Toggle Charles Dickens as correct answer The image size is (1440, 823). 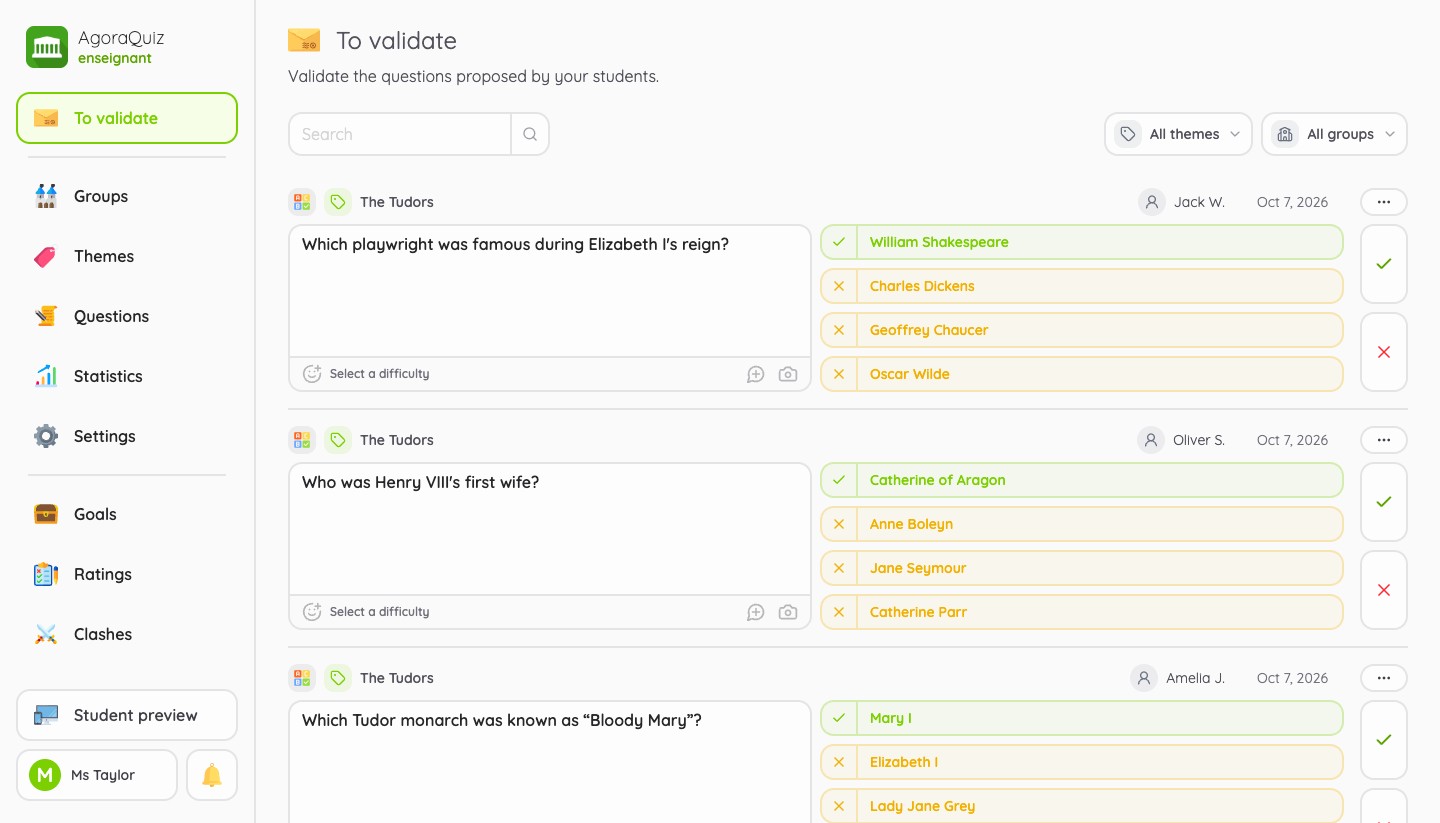pos(839,286)
